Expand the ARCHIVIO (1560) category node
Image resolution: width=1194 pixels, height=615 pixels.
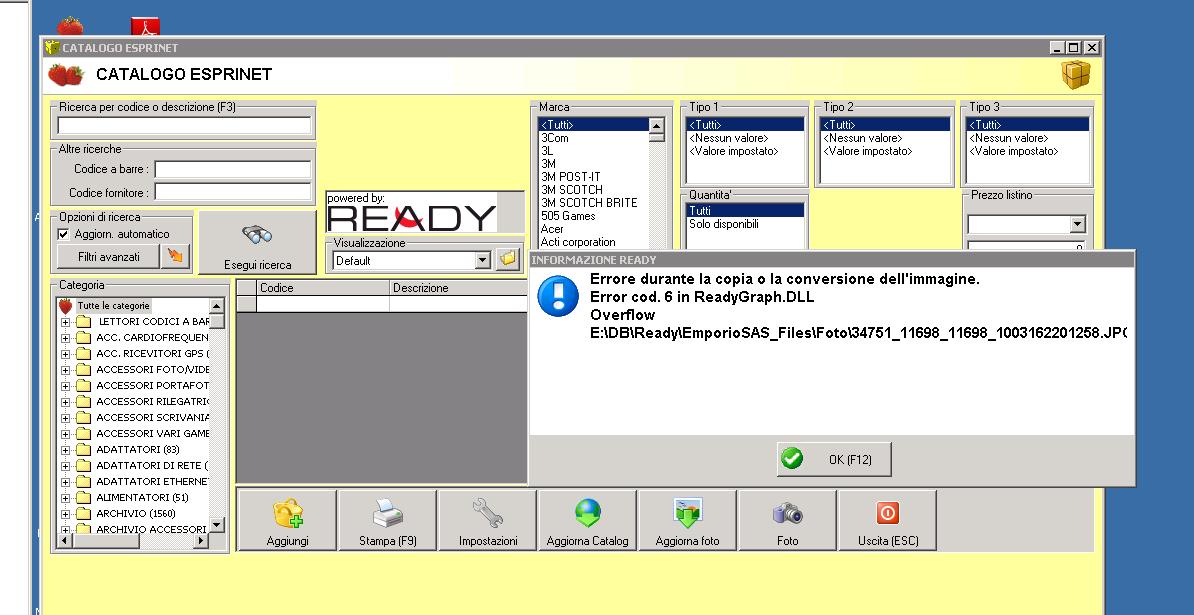[x=65, y=514]
